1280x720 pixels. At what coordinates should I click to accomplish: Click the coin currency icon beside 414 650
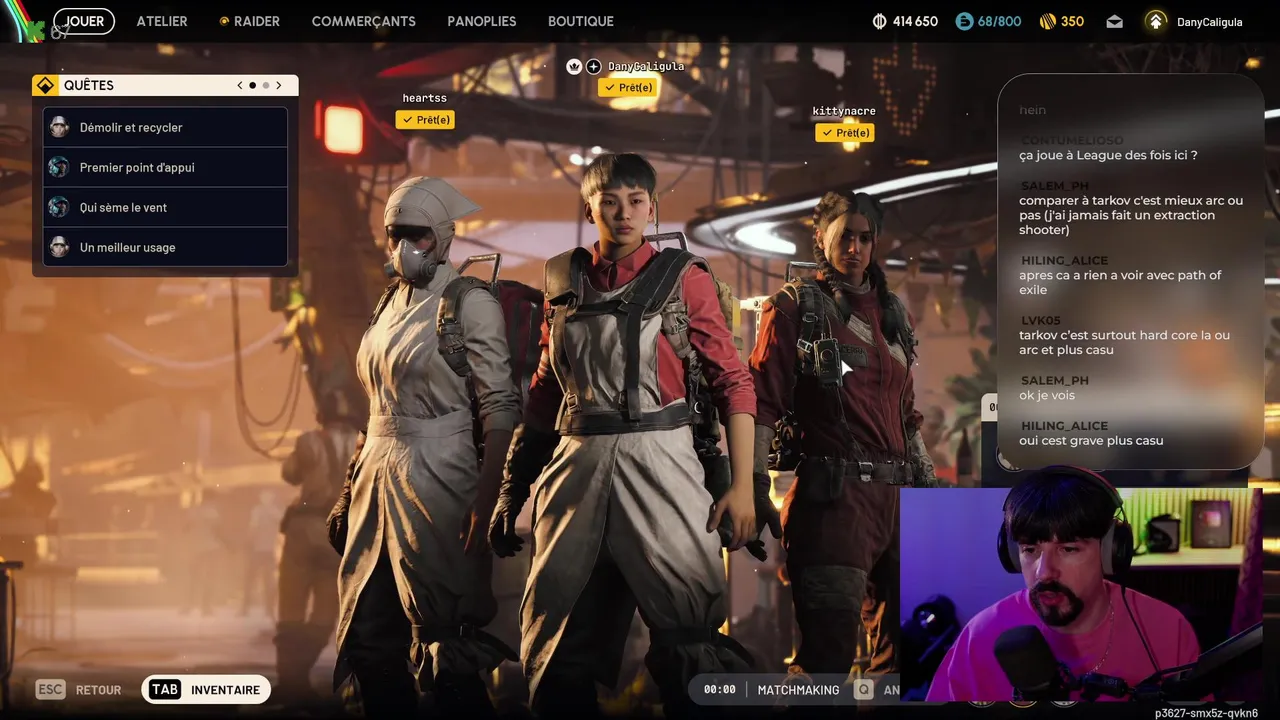tap(880, 21)
